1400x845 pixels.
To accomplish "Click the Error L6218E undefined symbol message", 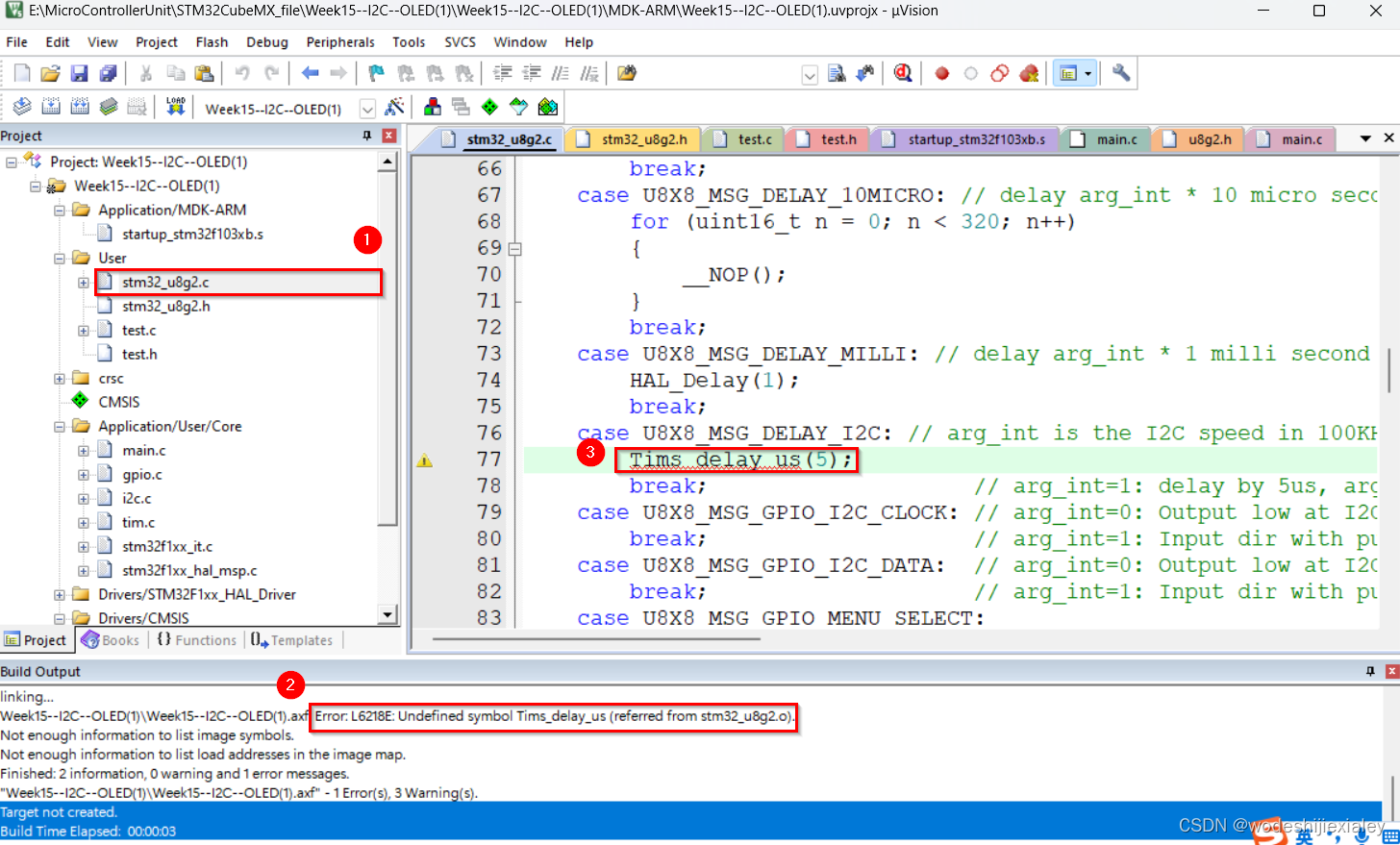I will coord(555,716).
